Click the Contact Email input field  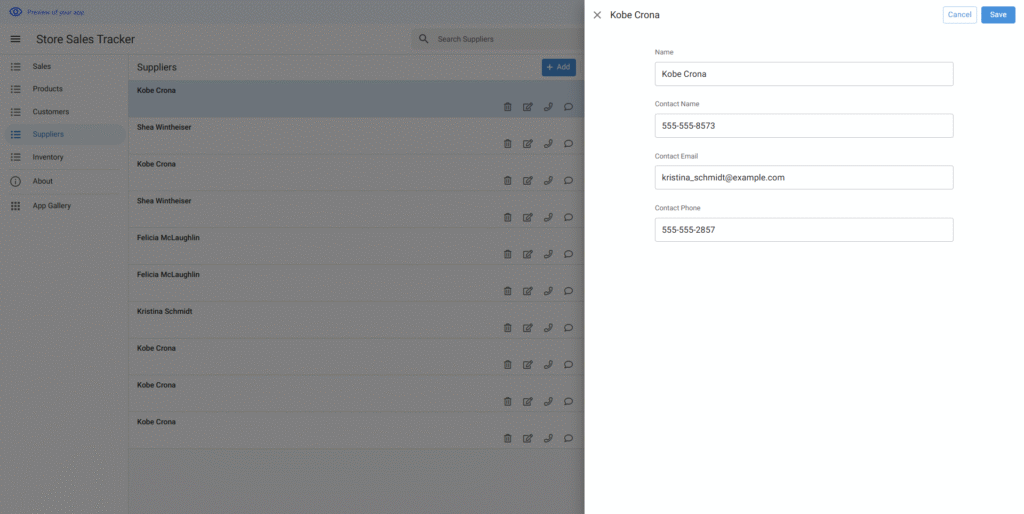[x=803, y=177]
